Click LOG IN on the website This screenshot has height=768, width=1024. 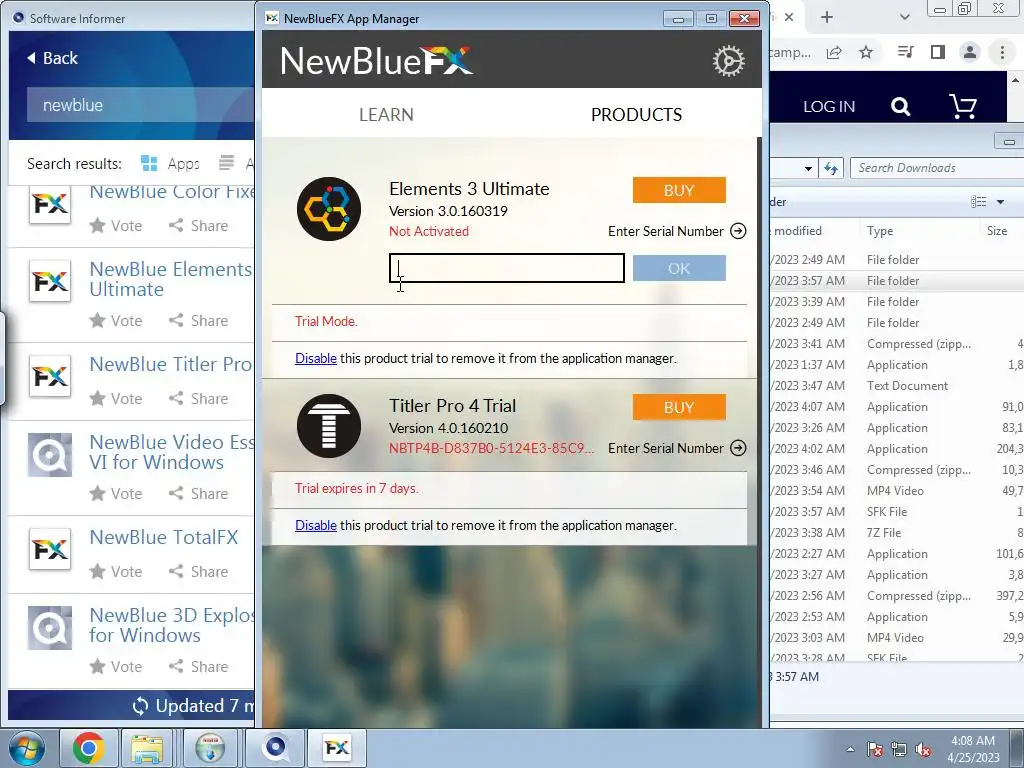[829, 106]
